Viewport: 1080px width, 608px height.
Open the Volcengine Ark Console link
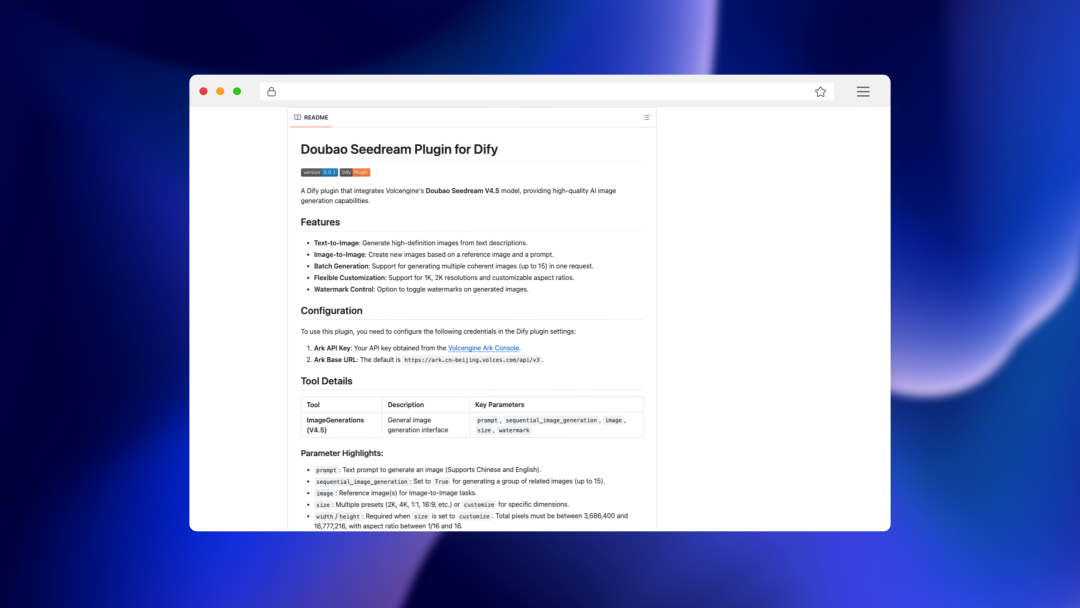click(484, 348)
